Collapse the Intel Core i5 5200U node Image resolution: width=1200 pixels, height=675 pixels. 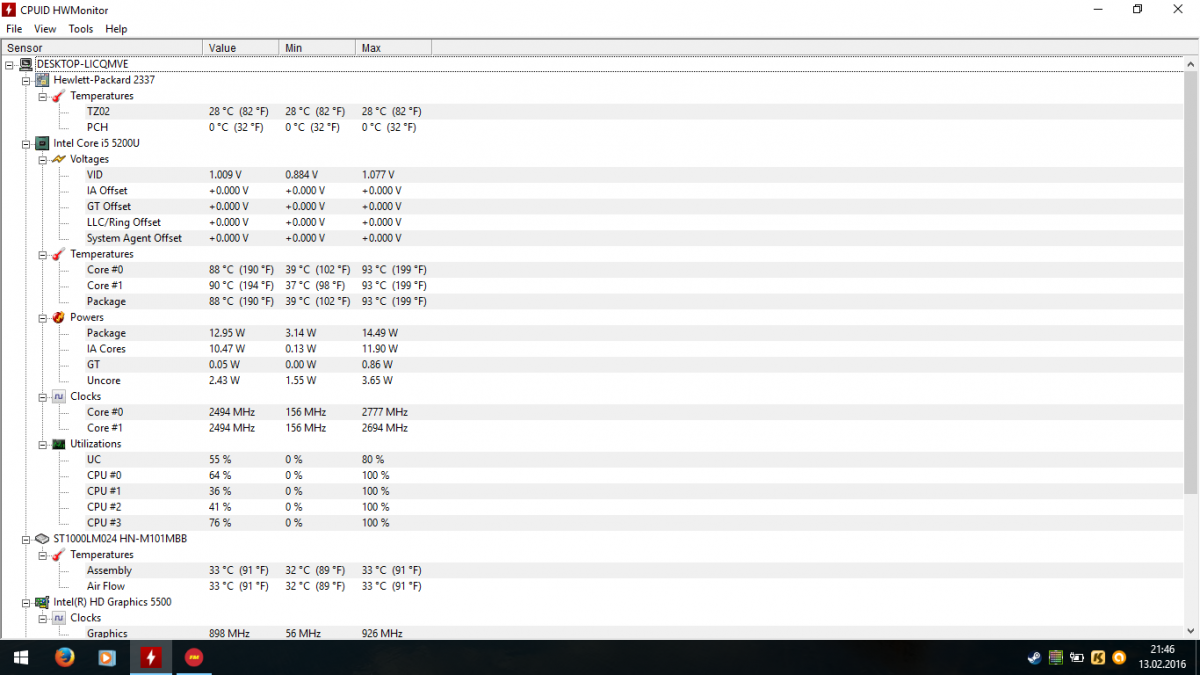(x=26, y=143)
